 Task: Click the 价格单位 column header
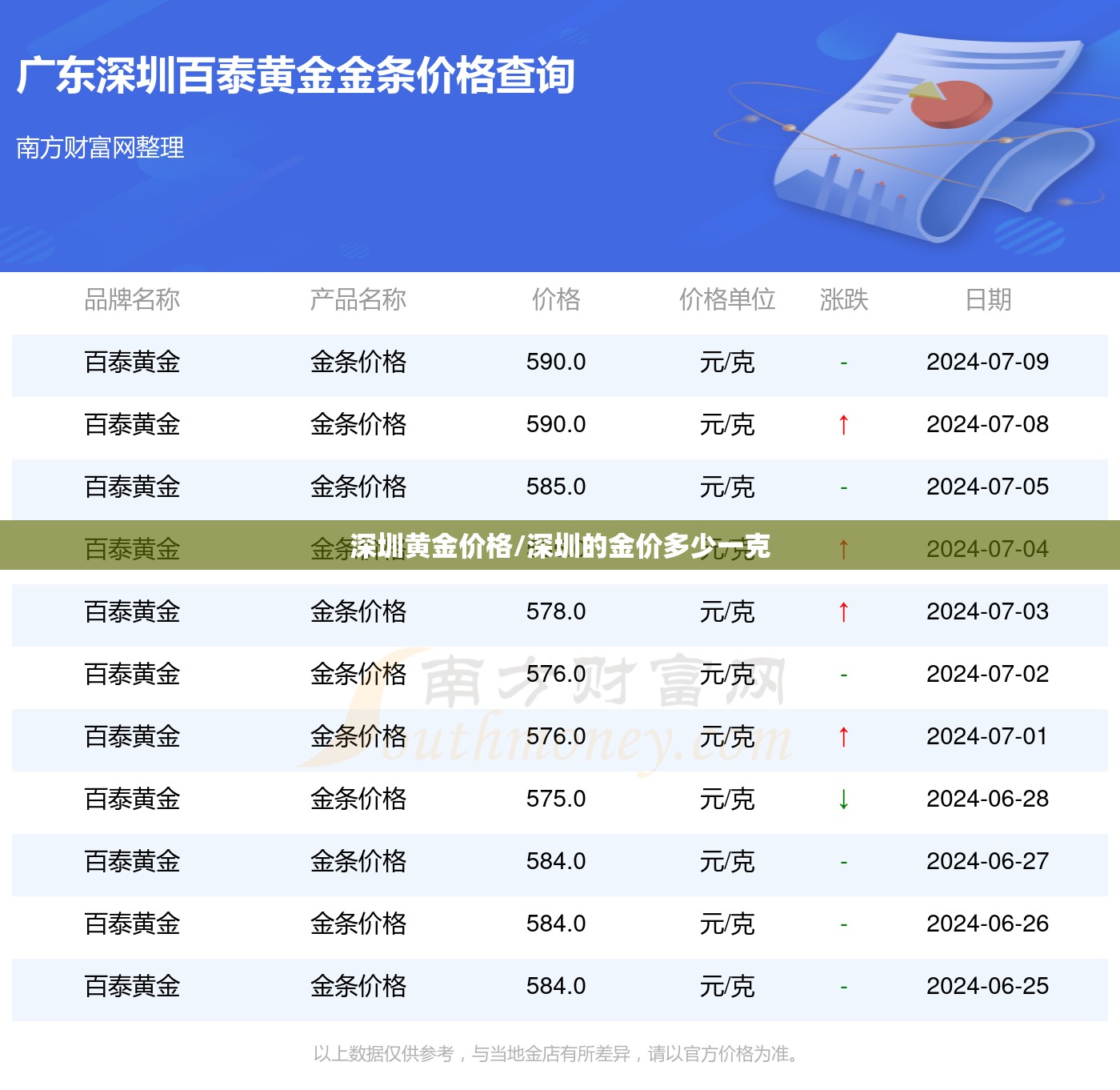[727, 299]
